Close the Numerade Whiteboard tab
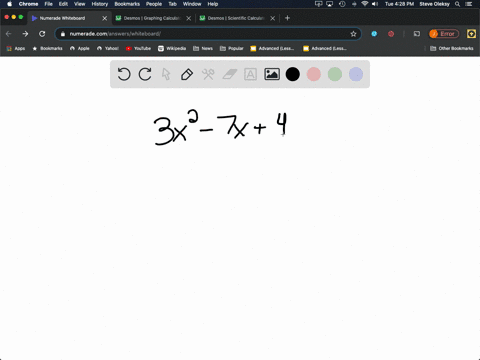The height and width of the screenshot is (360, 480). [105, 18]
